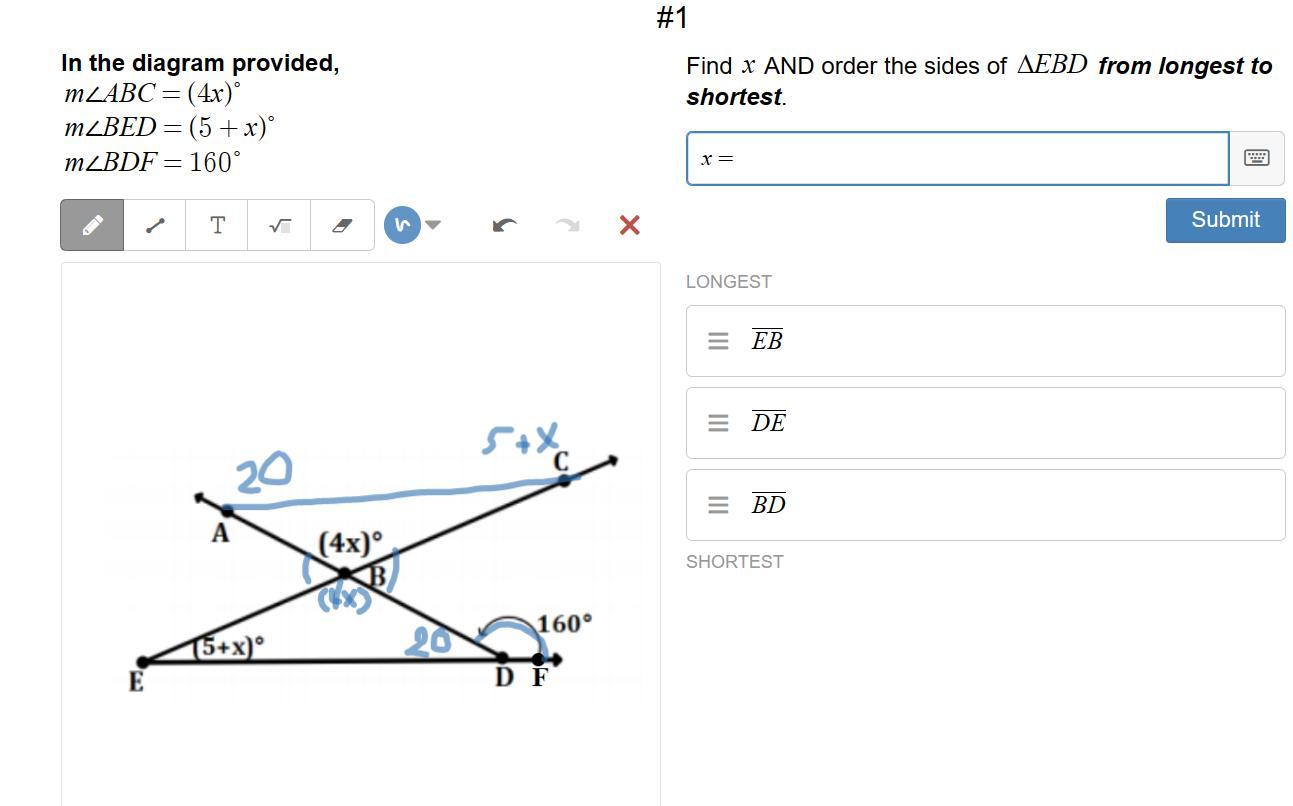Screen dimensions: 1293x806
Task: Click point B on the diagram
Action: tap(345, 574)
